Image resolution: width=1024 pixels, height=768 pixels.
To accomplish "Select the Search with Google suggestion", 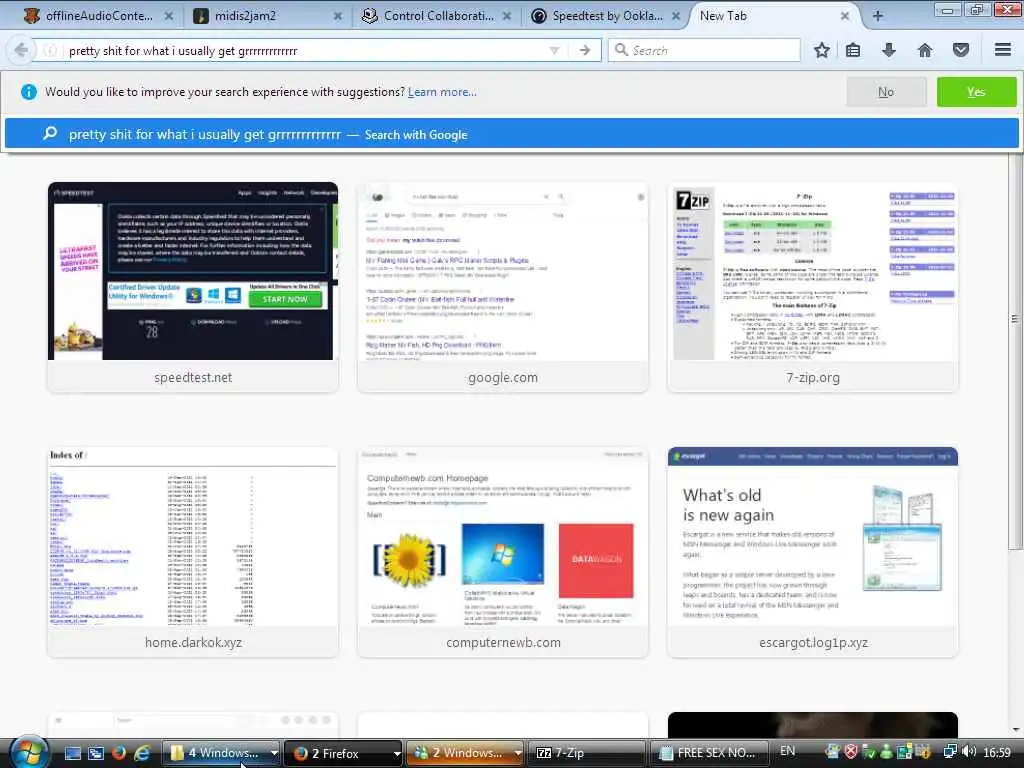I will tap(511, 135).
